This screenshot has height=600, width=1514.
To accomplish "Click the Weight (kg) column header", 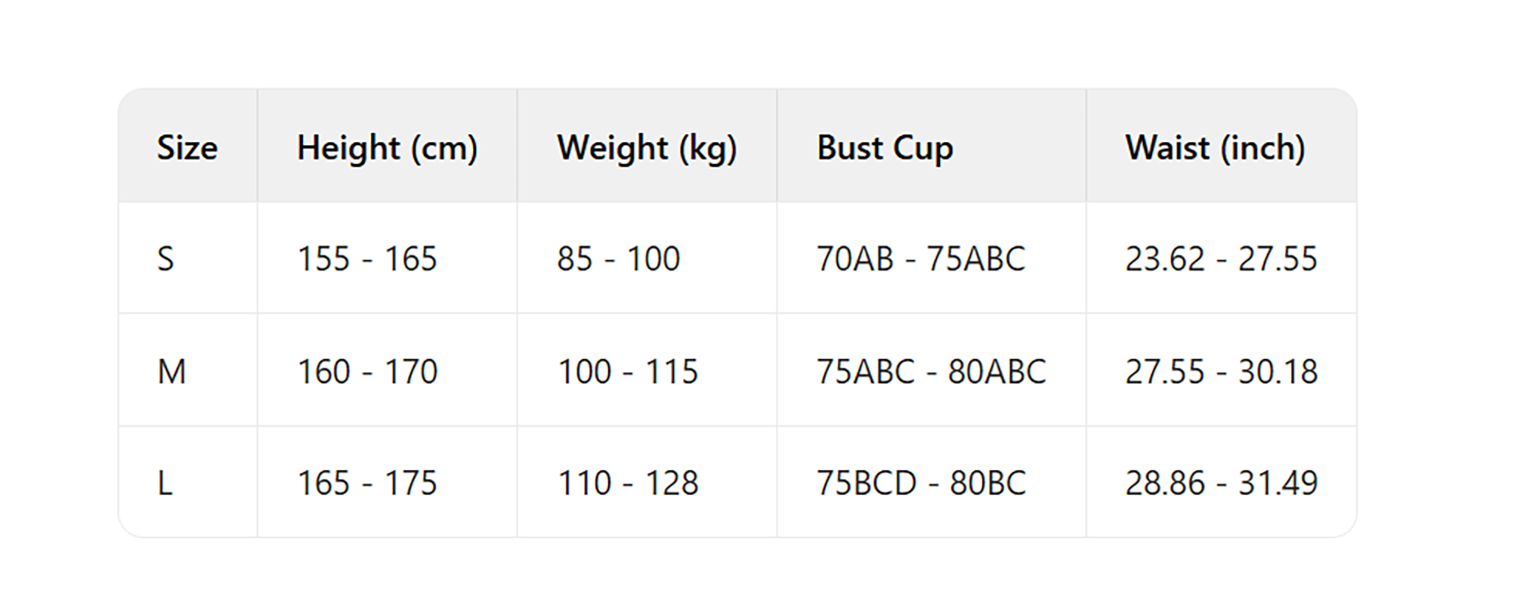I will click(647, 146).
